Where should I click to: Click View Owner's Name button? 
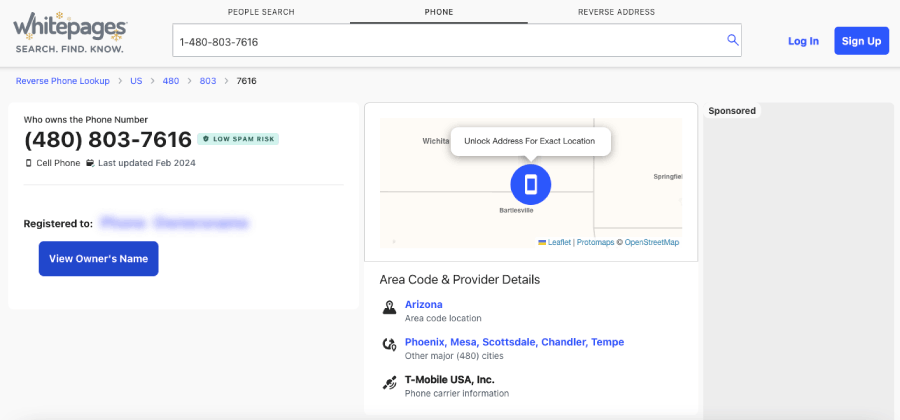click(99, 259)
